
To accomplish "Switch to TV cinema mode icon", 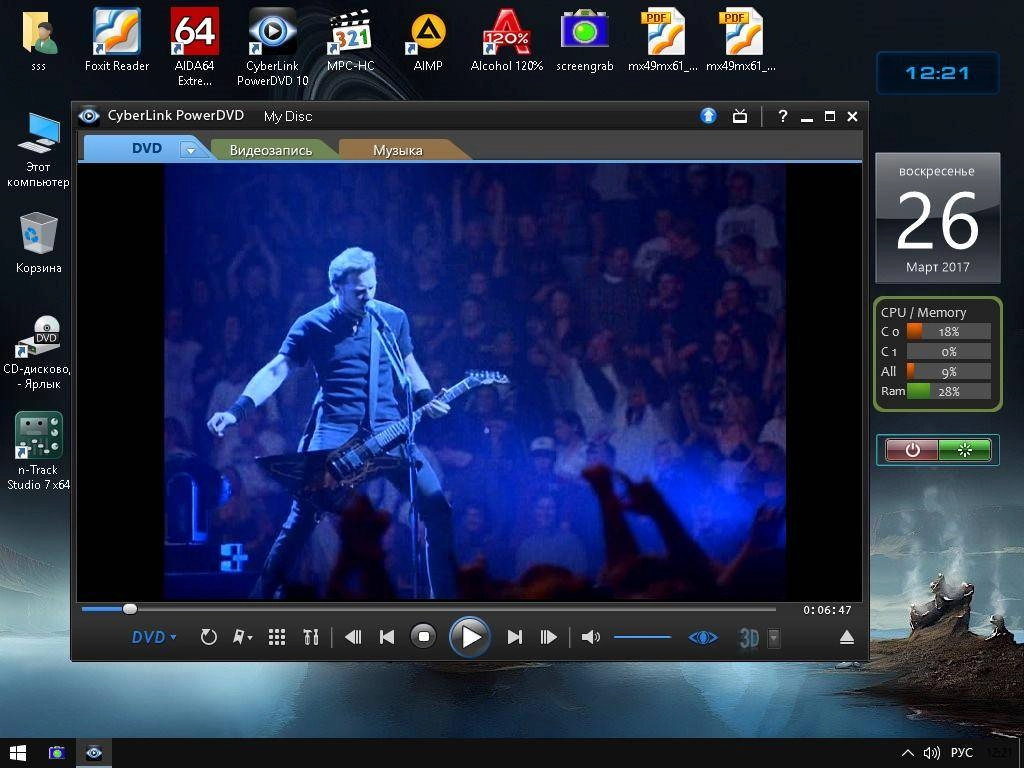I will click(740, 116).
